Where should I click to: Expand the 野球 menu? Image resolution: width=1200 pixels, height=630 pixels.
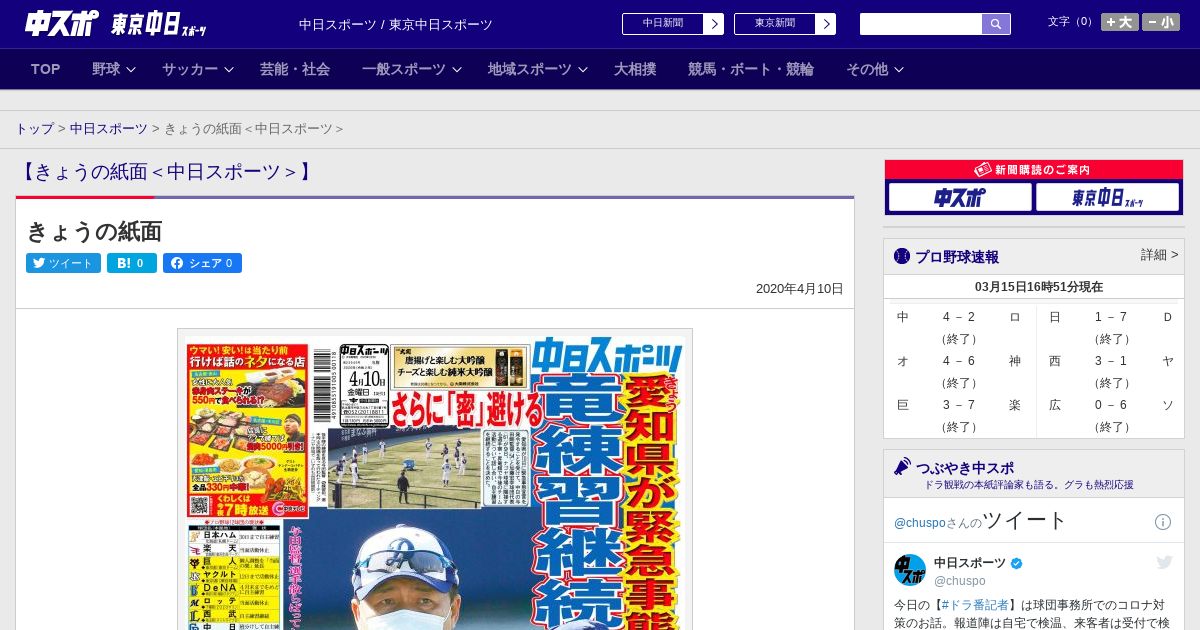pyautogui.click(x=114, y=69)
